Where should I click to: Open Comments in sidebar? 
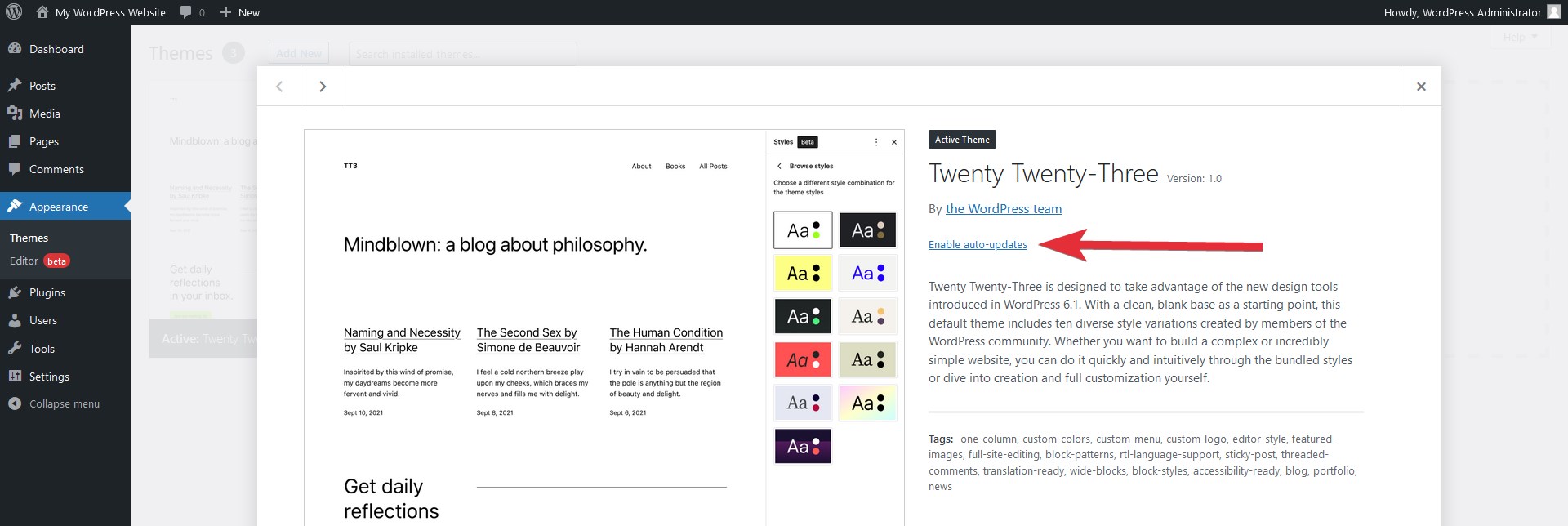[x=65, y=169]
